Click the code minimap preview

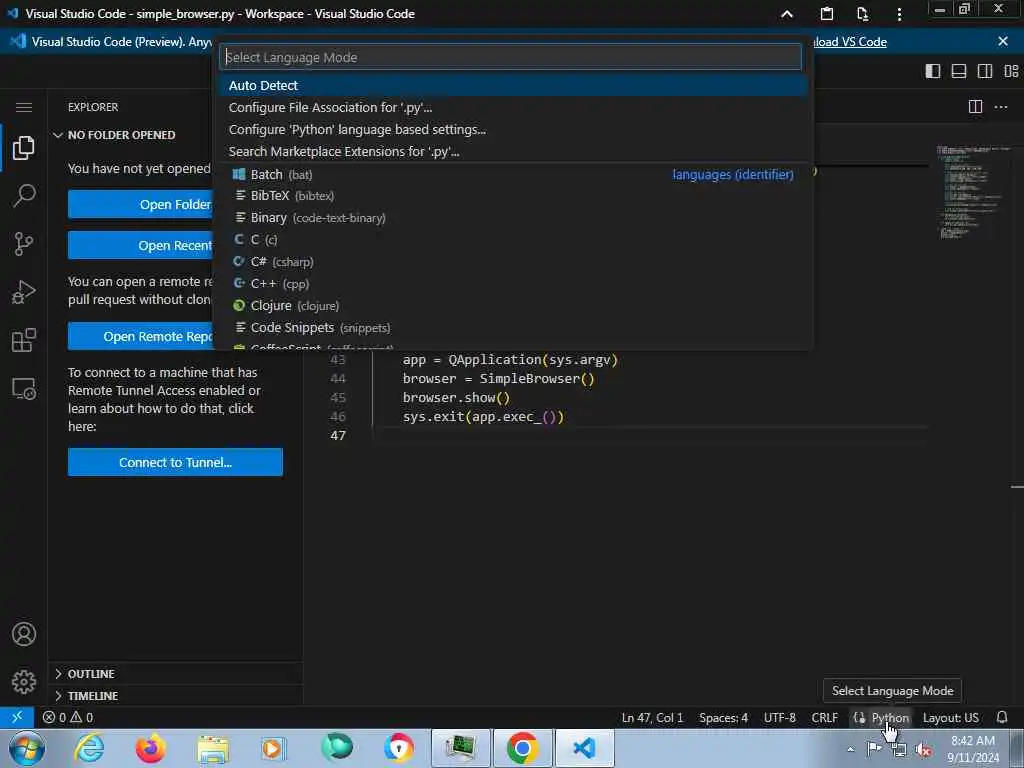pos(972,192)
